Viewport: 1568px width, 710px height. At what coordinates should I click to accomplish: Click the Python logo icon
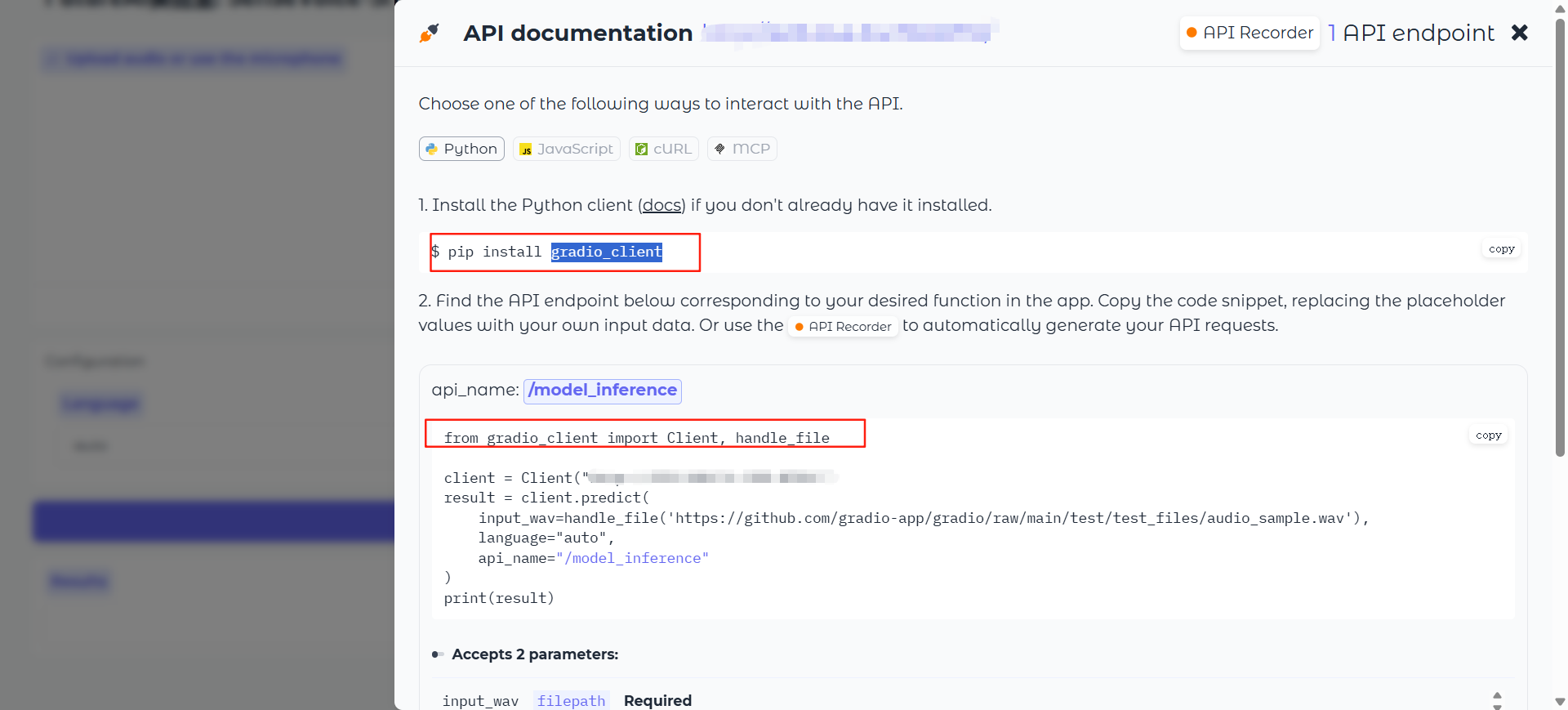click(x=431, y=149)
